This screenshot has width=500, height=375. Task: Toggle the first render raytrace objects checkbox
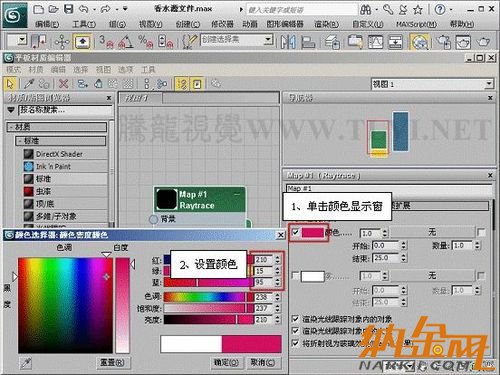[x=295, y=319]
